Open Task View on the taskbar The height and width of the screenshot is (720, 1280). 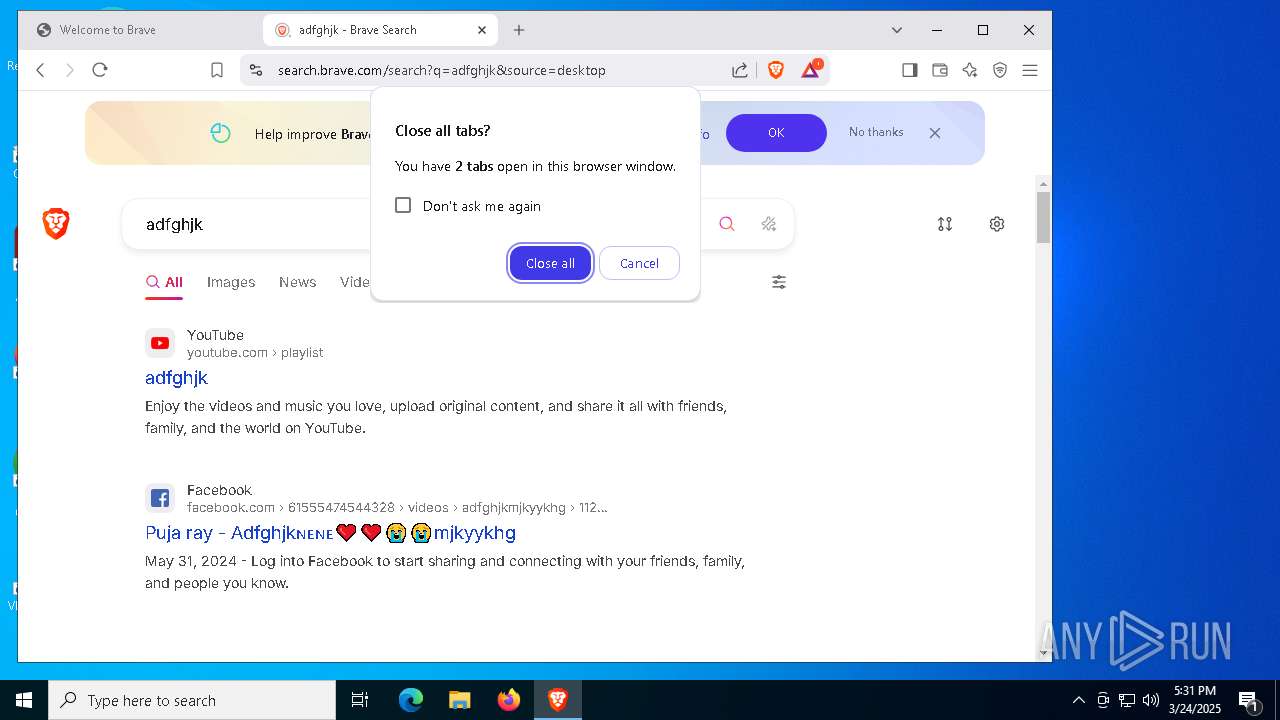[x=360, y=700]
